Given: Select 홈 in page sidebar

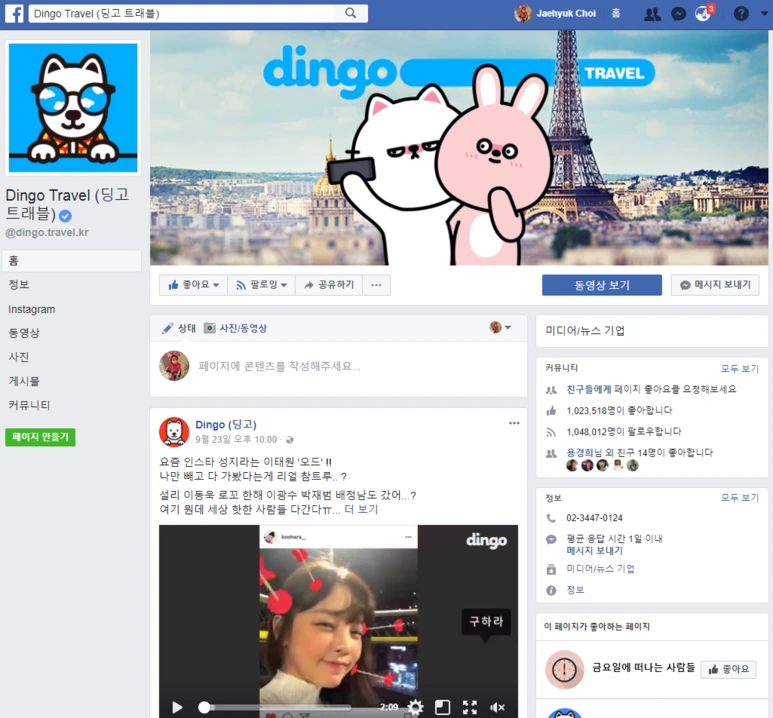Looking at the screenshot, I should tap(72, 260).
